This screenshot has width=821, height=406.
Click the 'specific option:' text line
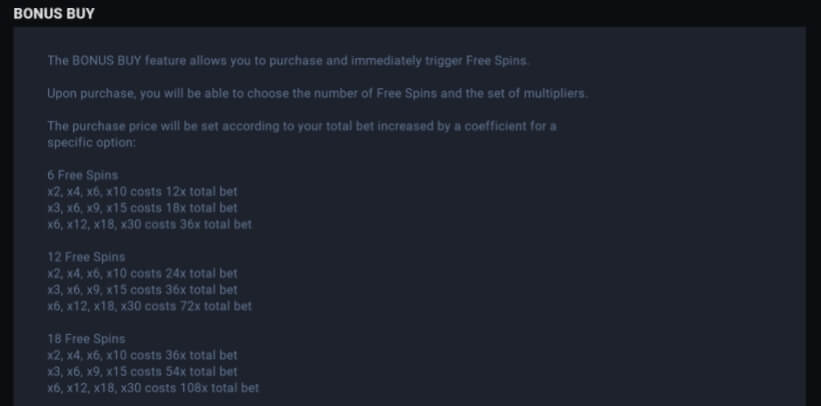[x=92, y=142]
